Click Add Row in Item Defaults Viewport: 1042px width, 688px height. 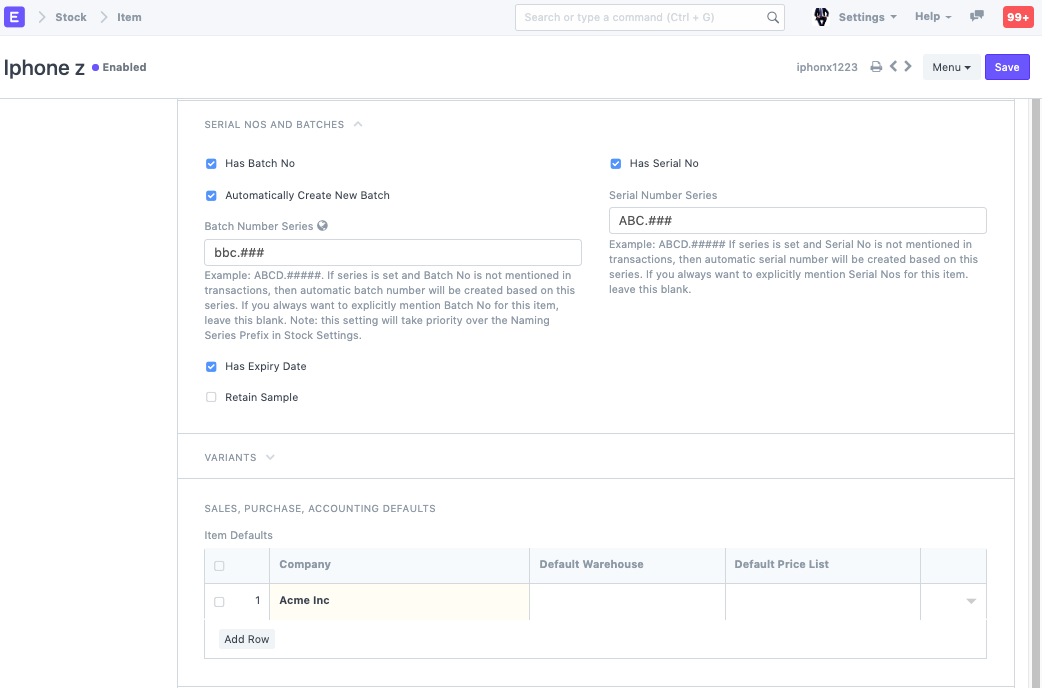(x=247, y=639)
